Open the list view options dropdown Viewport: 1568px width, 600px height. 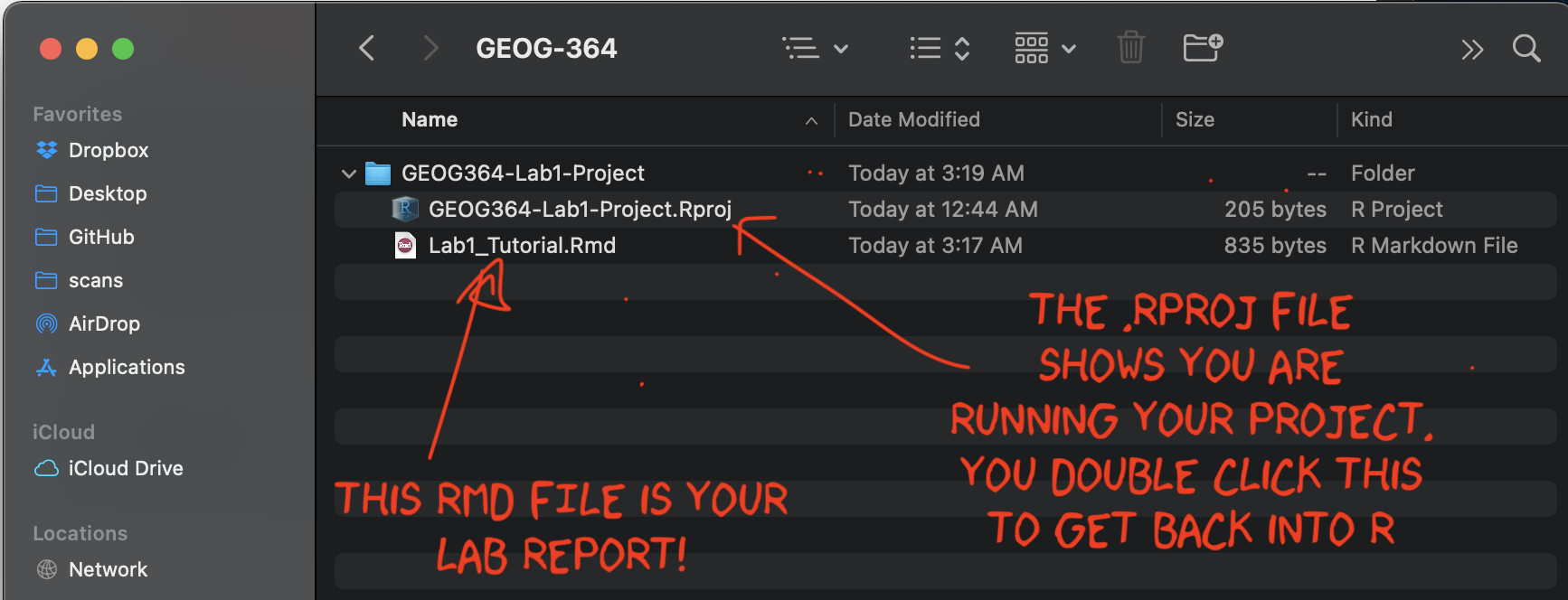point(814,48)
